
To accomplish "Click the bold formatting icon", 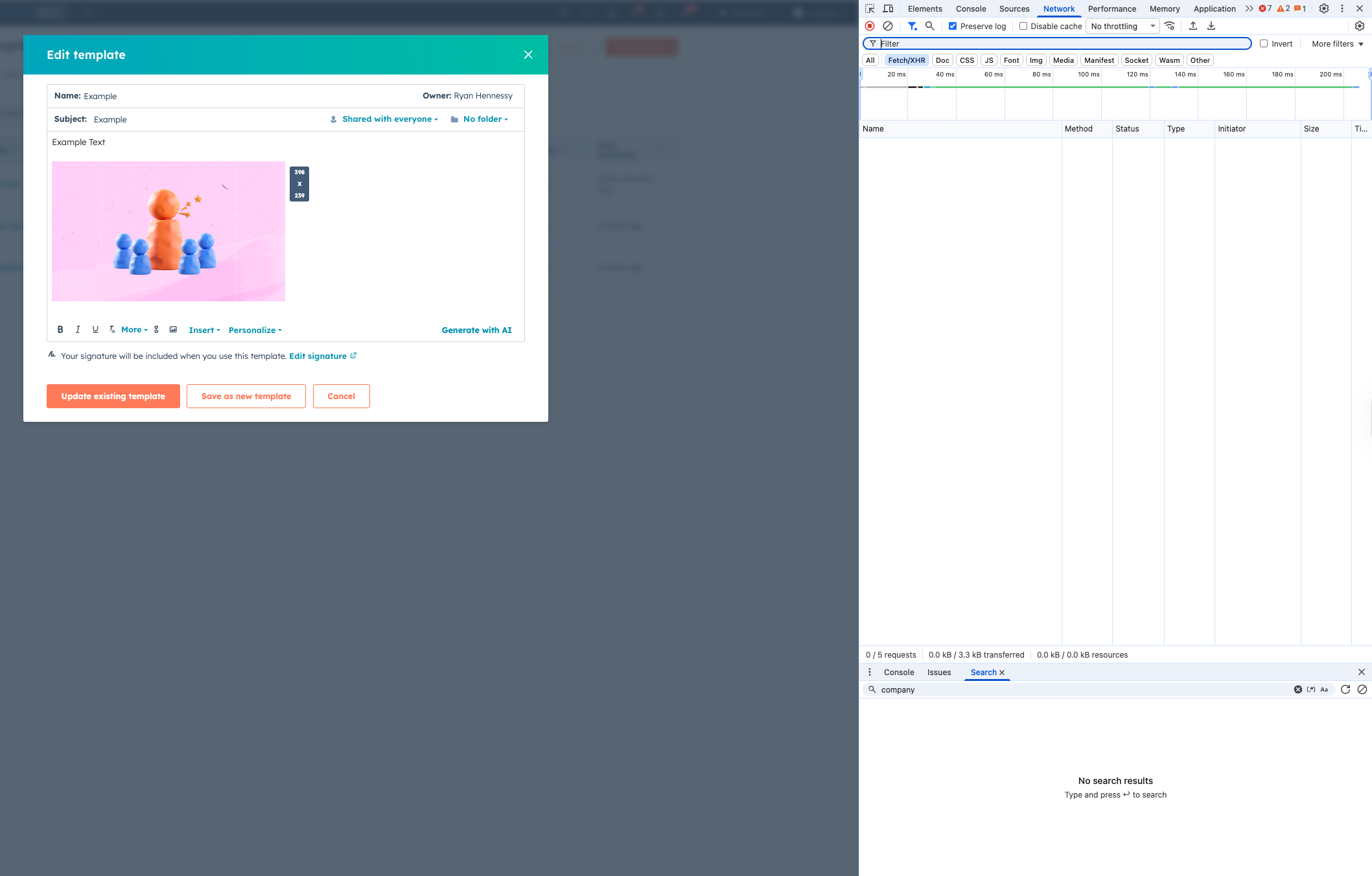I will pyautogui.click(x=60, y=330).
